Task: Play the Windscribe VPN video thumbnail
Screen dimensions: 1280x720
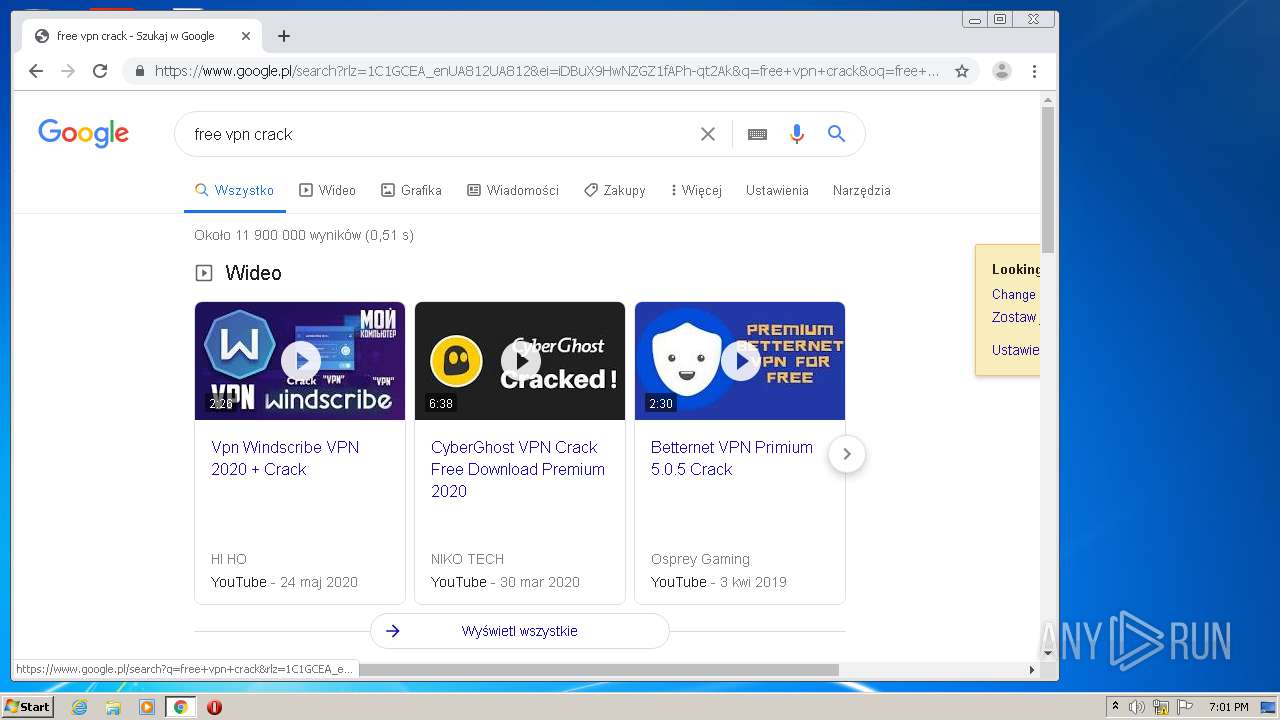Action: [300, 361]
